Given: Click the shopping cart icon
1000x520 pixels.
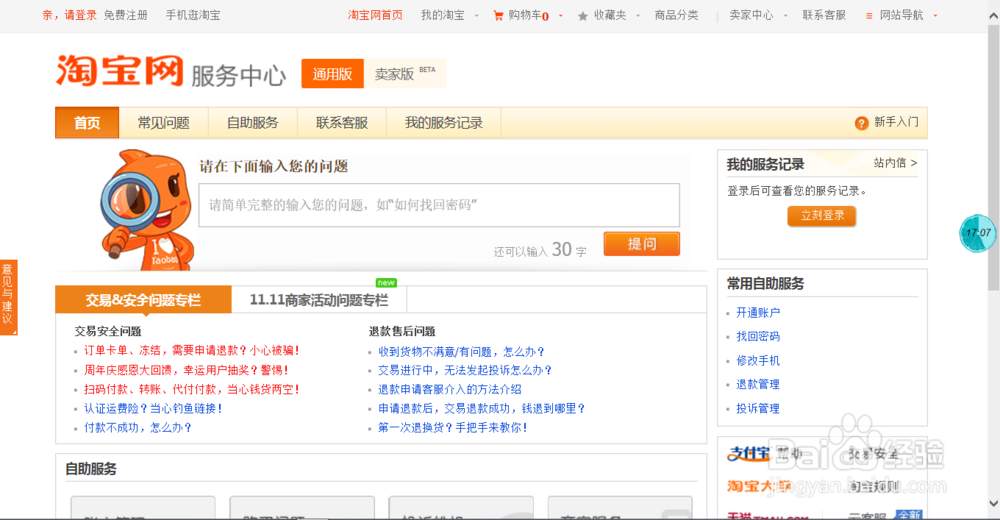Looking at the screenshot, I should (498, 16).
